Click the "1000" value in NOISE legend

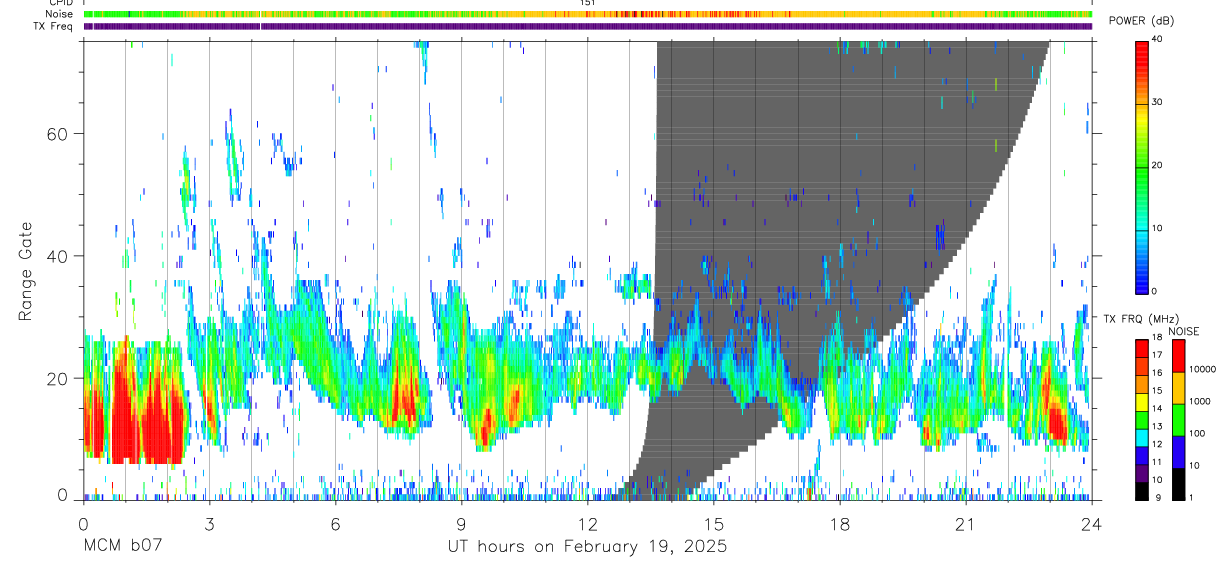pyautogui.click(x=1202, y=402)
